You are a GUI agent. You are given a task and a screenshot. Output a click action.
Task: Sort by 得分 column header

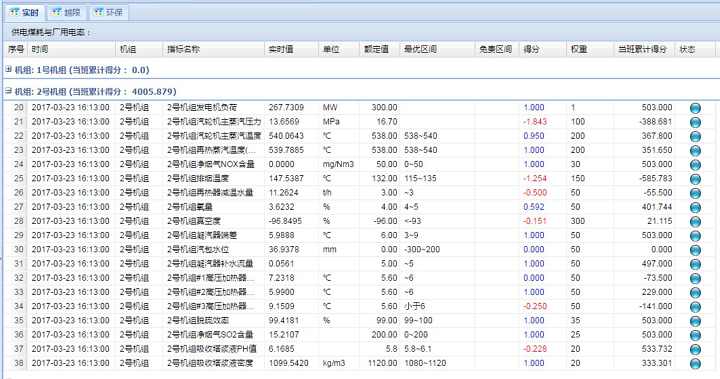pyautogui.click(x=542, y=49)
